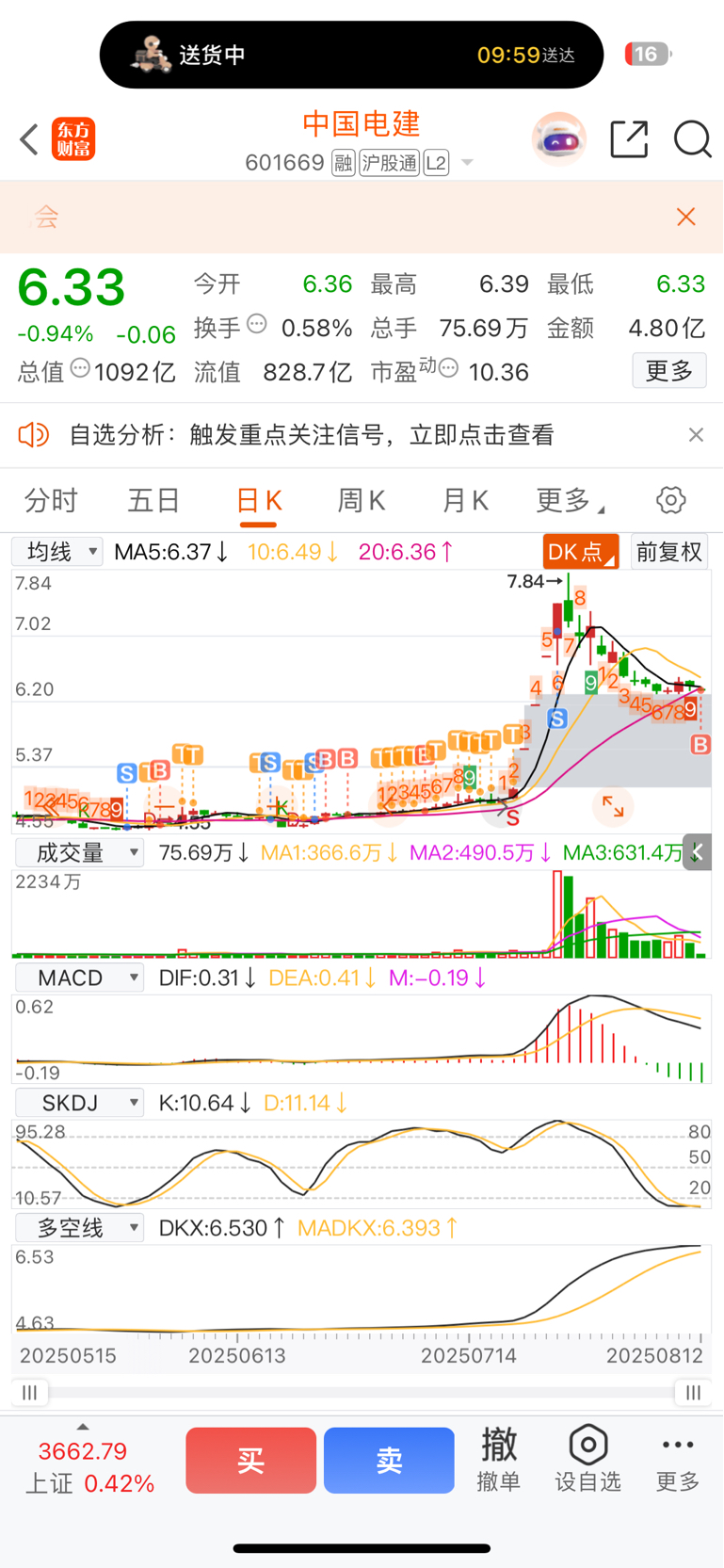Dismiss the 自选分析 notification
This screenshot has width=724, height=1568.
(x=696, y=434)
